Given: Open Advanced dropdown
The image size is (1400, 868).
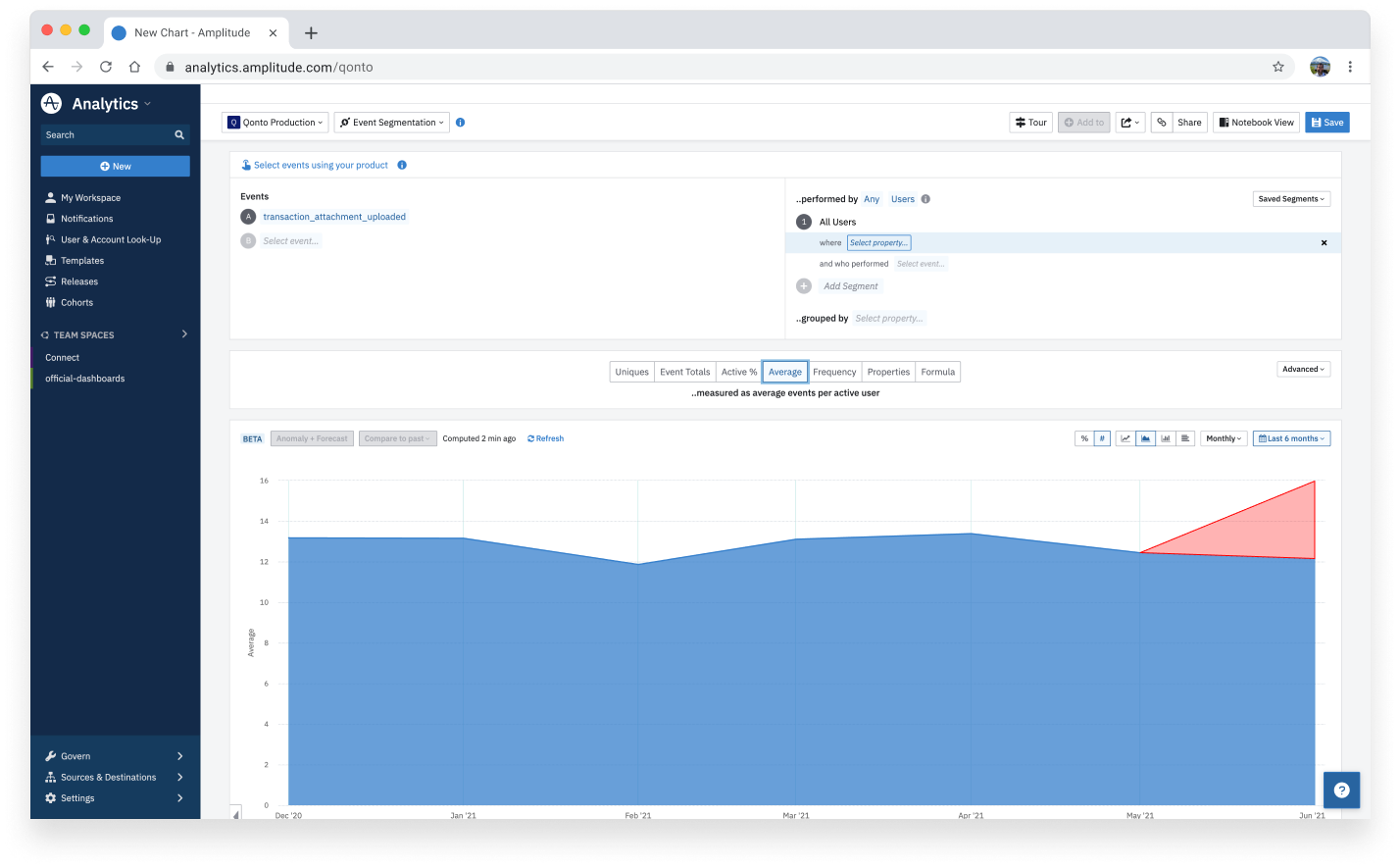Looking at the screenshot, I should 1304,370.
